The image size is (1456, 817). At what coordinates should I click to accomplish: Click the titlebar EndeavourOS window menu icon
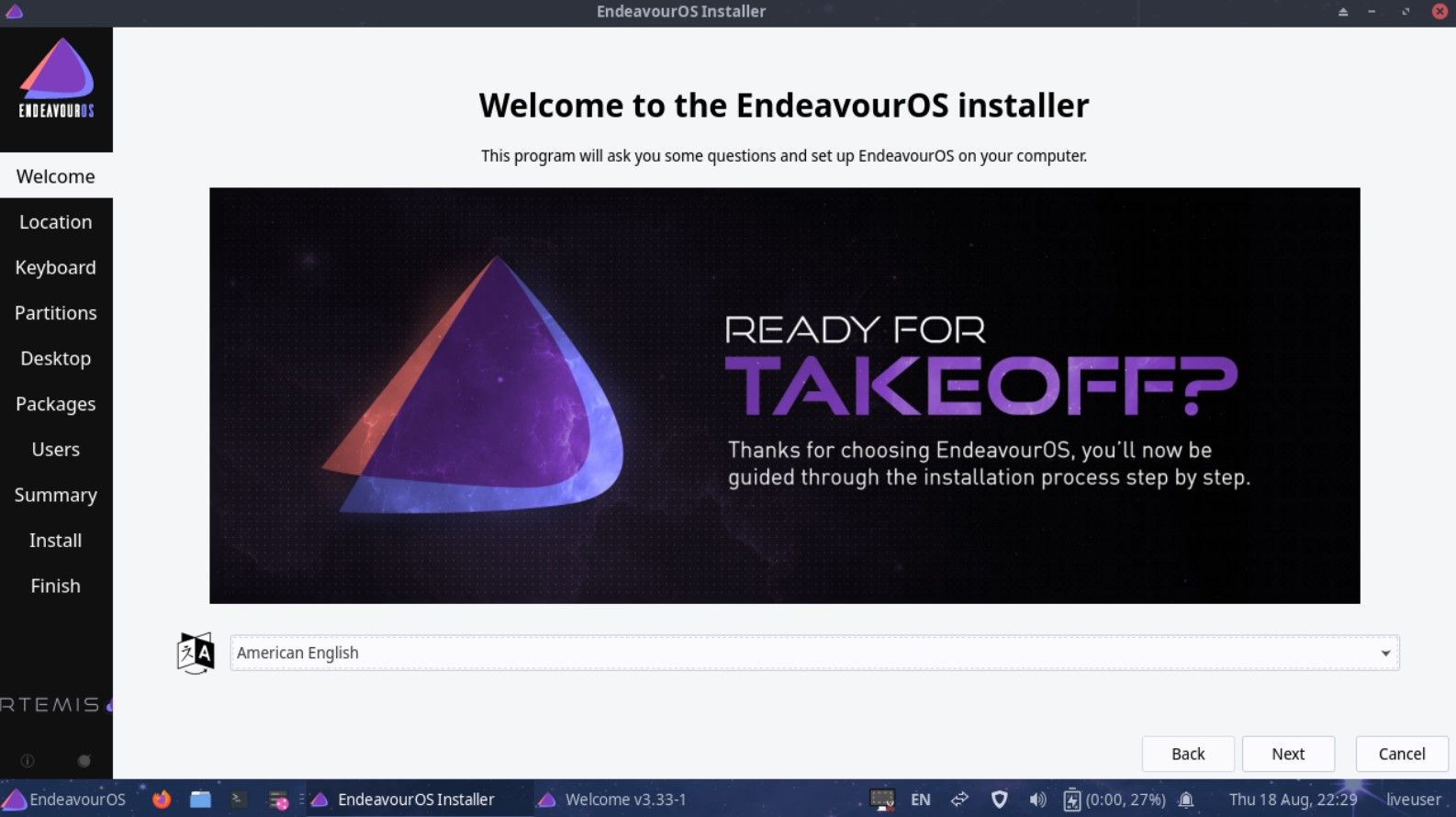(14, 12)
